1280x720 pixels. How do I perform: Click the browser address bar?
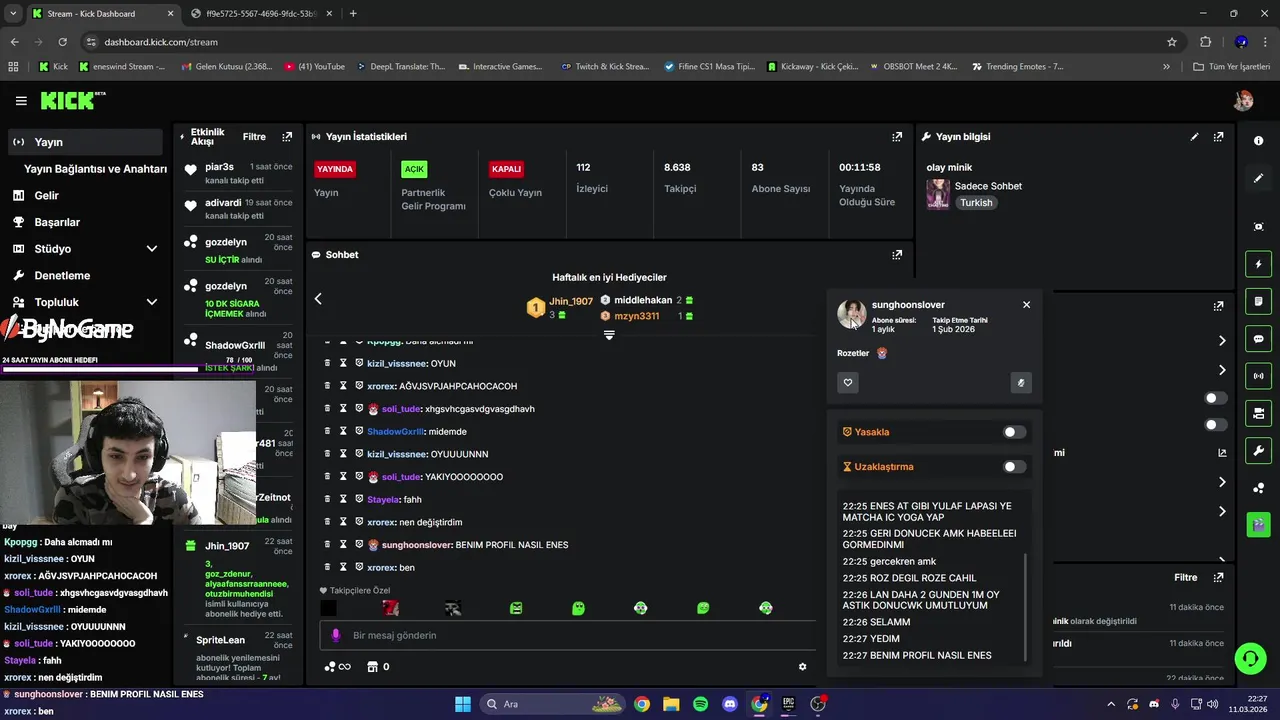tap(620, 42)
